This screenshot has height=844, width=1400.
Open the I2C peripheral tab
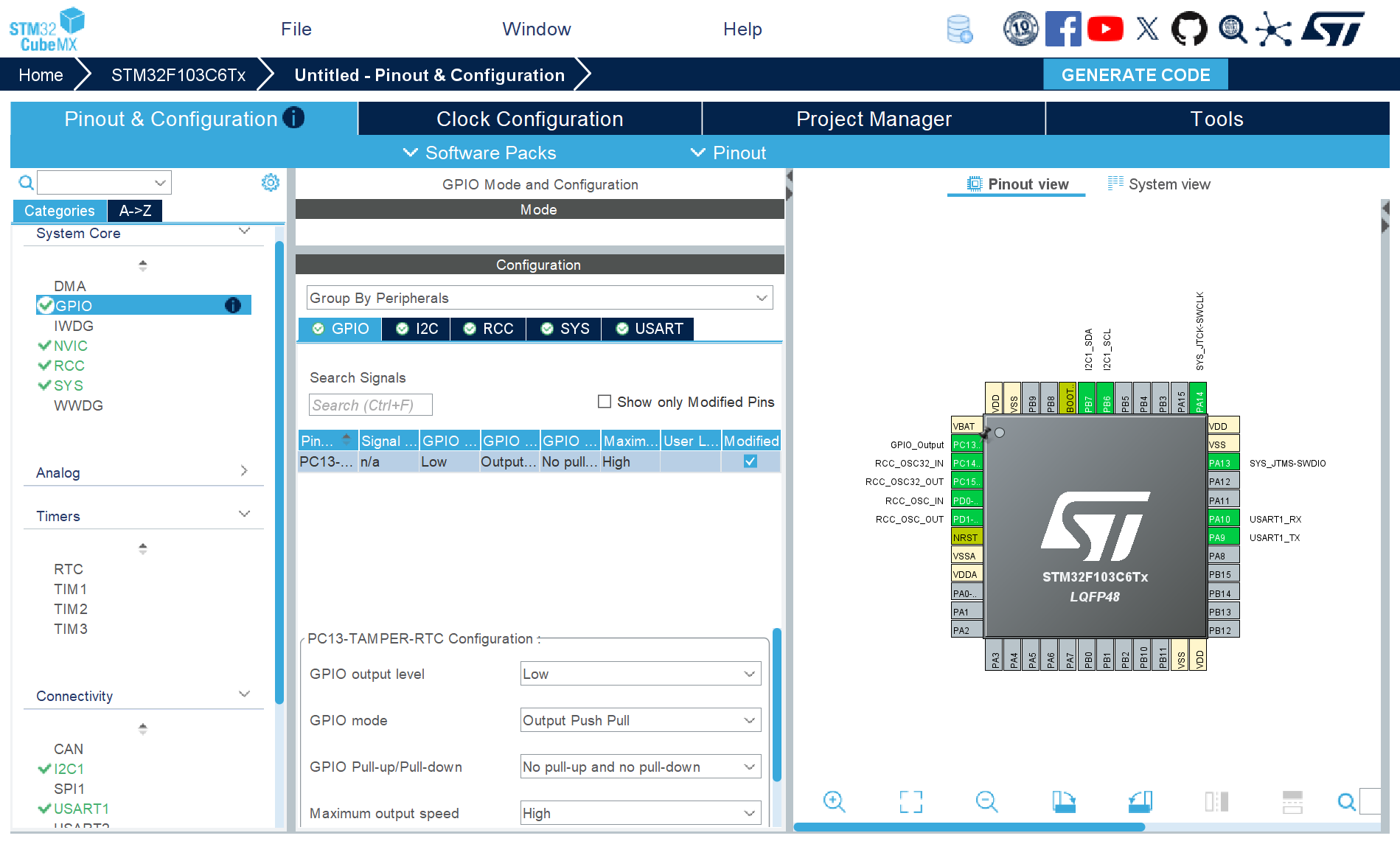click(417, 329)
